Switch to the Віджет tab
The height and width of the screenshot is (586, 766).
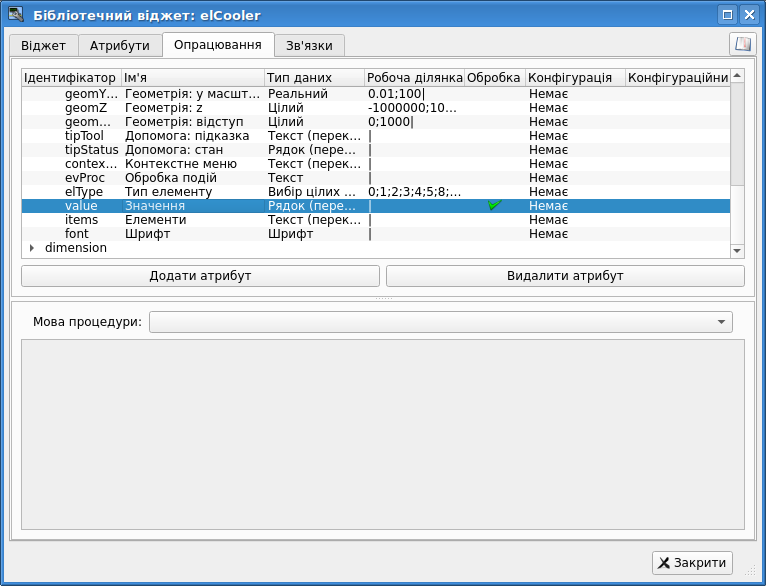tap(43, 46)
